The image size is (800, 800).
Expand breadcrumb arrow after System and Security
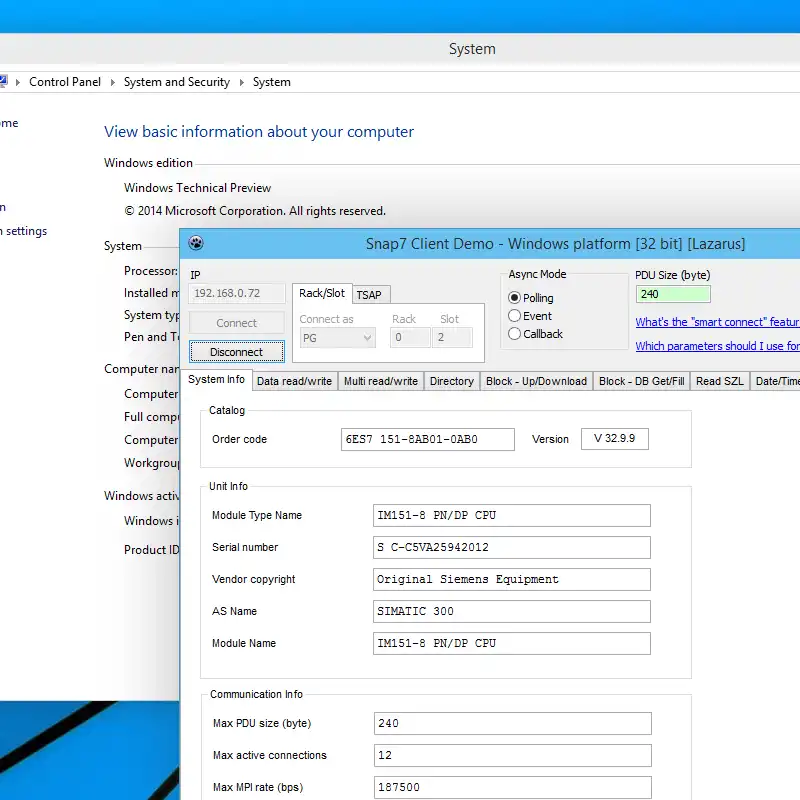[242, 82]
